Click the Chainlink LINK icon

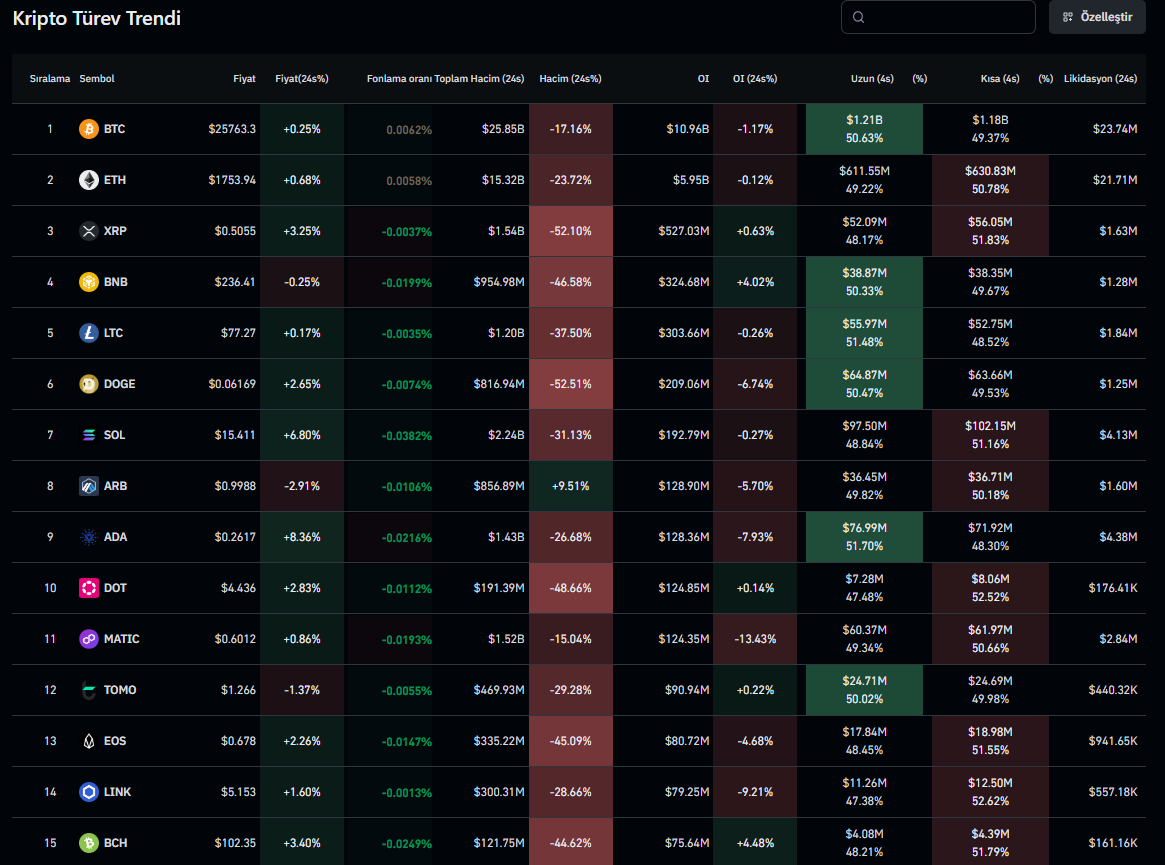coord(89,792)
